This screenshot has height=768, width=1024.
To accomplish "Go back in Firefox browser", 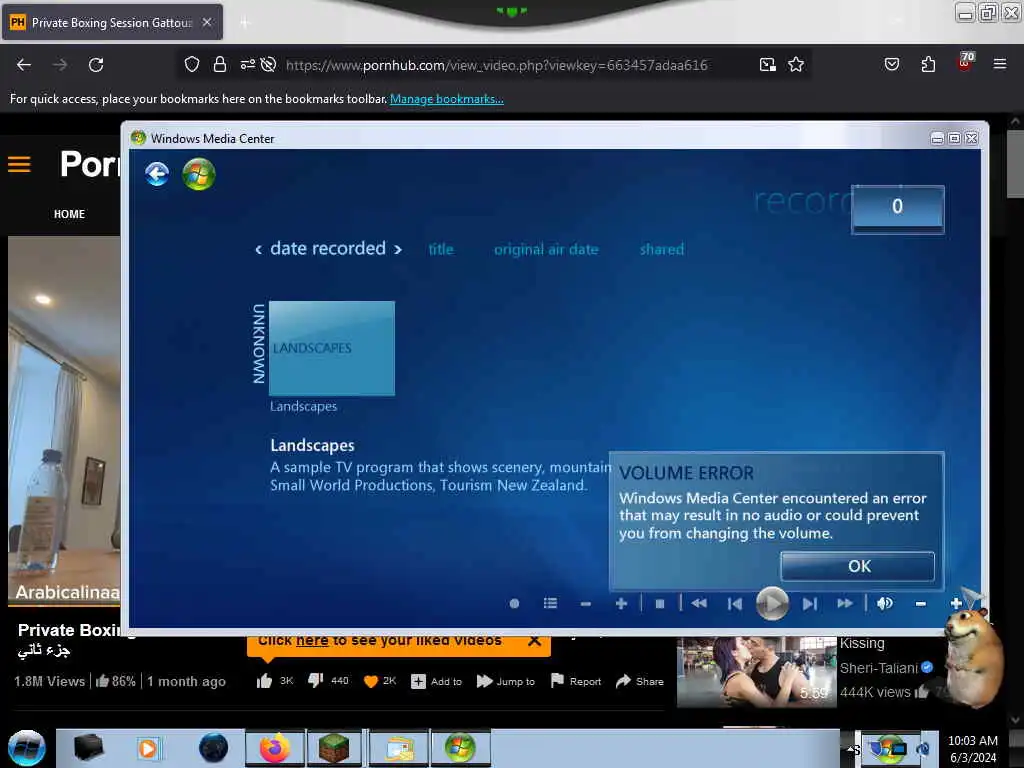I will 24,65.
